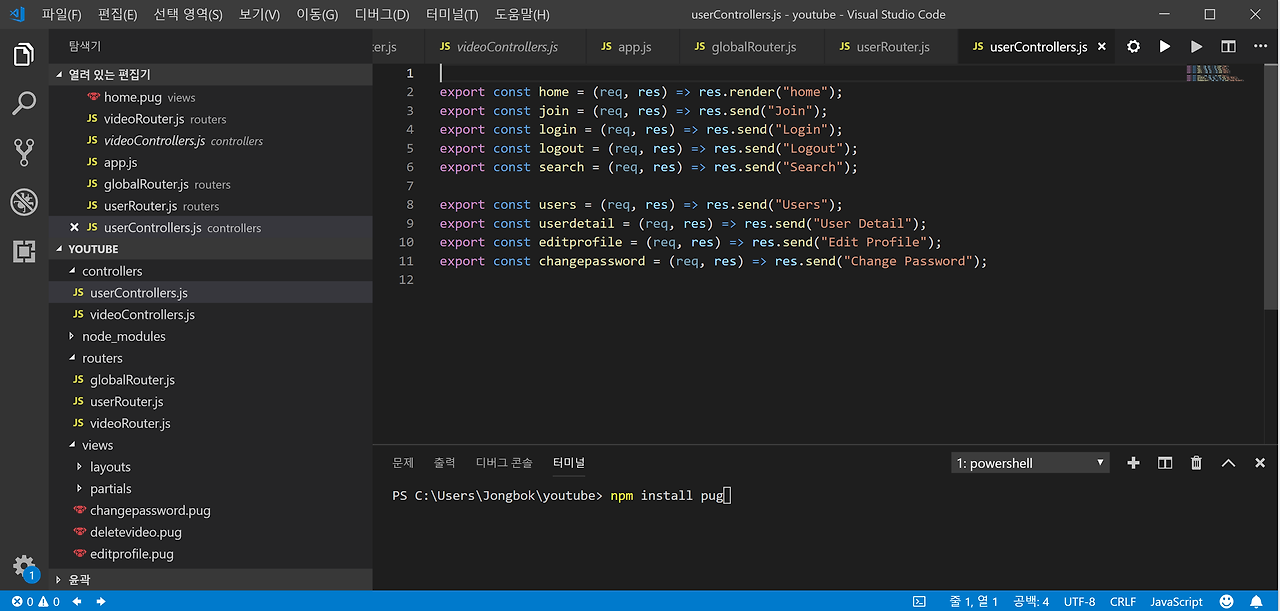This screenshot has width=1280, height=611.
Task: Click the VS Code logo in title bar
Action: click(17, 15)
